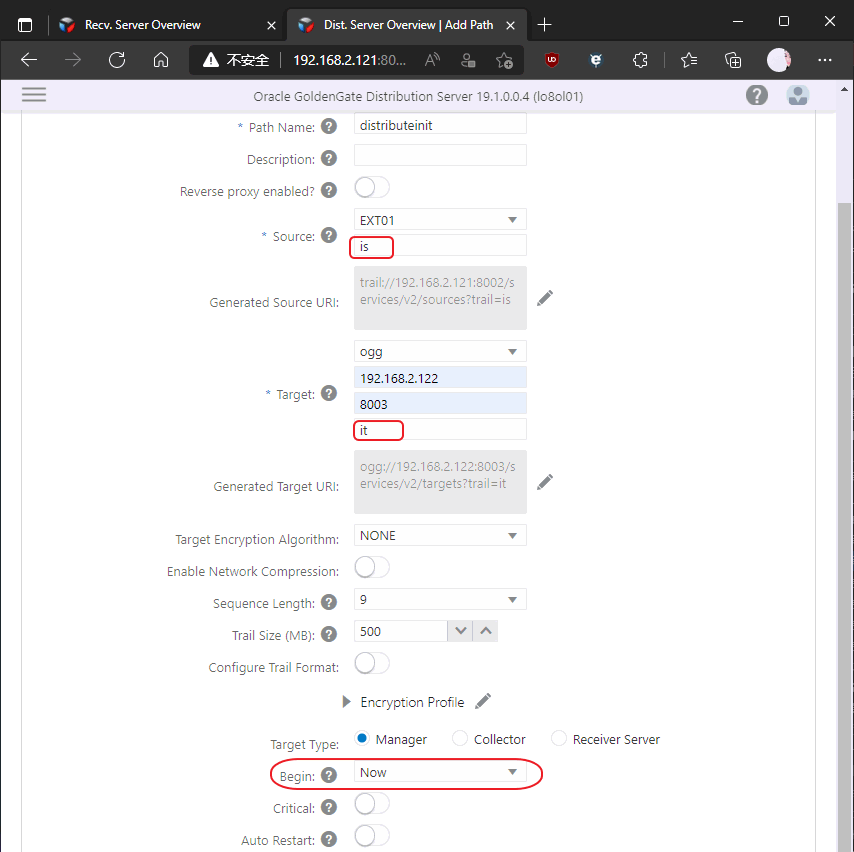This screenshot has height=852, width=854.
Task: Open the user account icon in the header
Action: (x=798, y=95)
